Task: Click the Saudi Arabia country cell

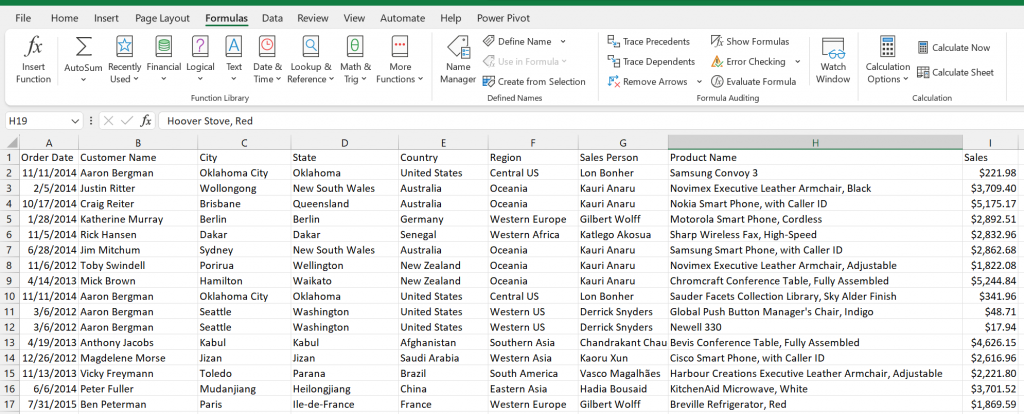Action: pyautogui.click(x=443, y=358)
